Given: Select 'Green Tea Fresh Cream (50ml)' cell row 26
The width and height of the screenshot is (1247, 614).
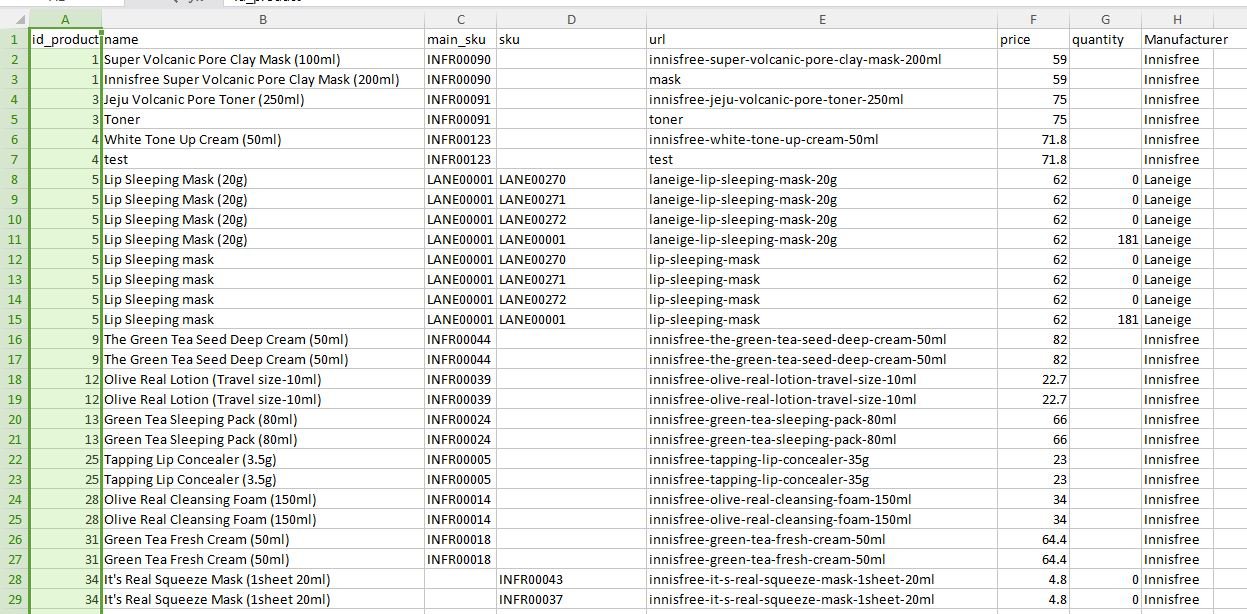Looking at the screenshot, I should (x=263, y=539).
